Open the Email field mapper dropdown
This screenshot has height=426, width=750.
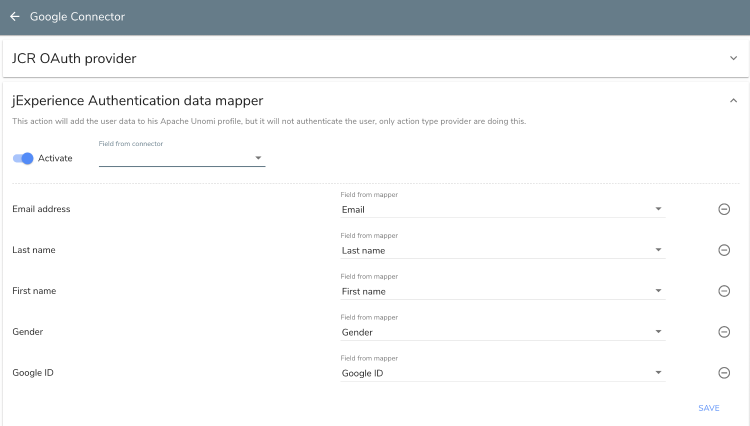503,209
